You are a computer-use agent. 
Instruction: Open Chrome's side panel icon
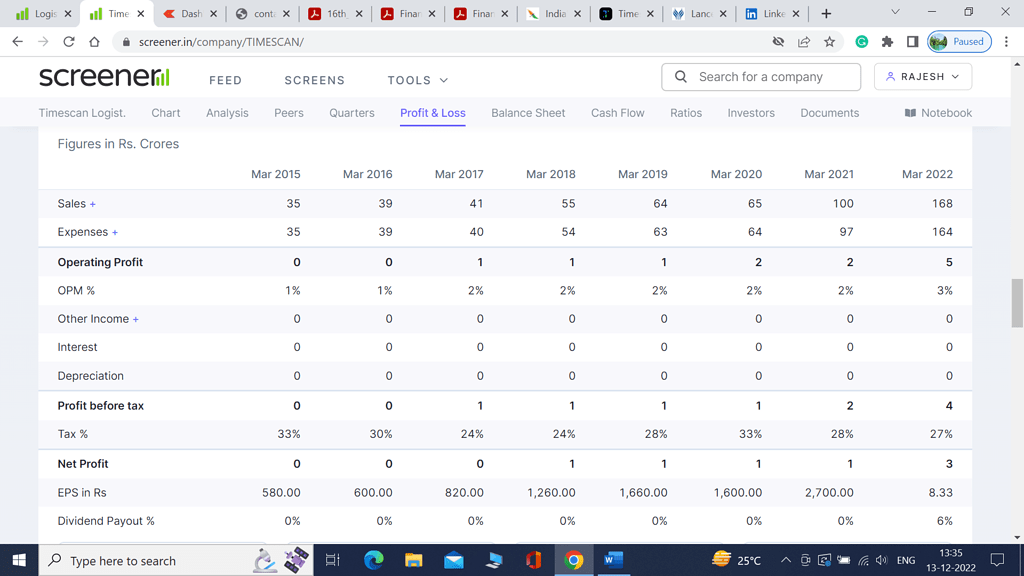tap(911, 42)
